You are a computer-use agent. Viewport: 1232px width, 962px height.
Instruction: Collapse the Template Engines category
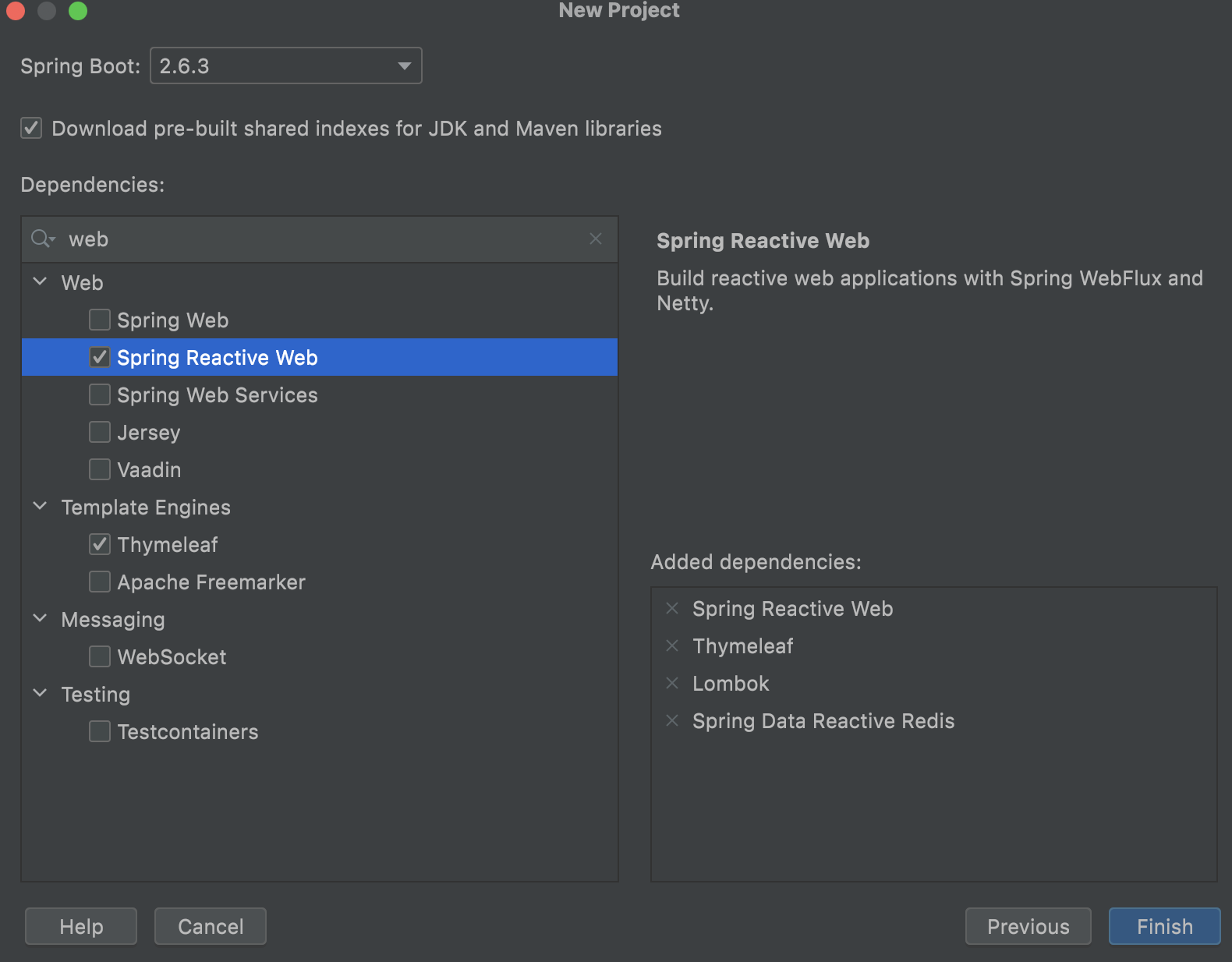coord(41,506)
